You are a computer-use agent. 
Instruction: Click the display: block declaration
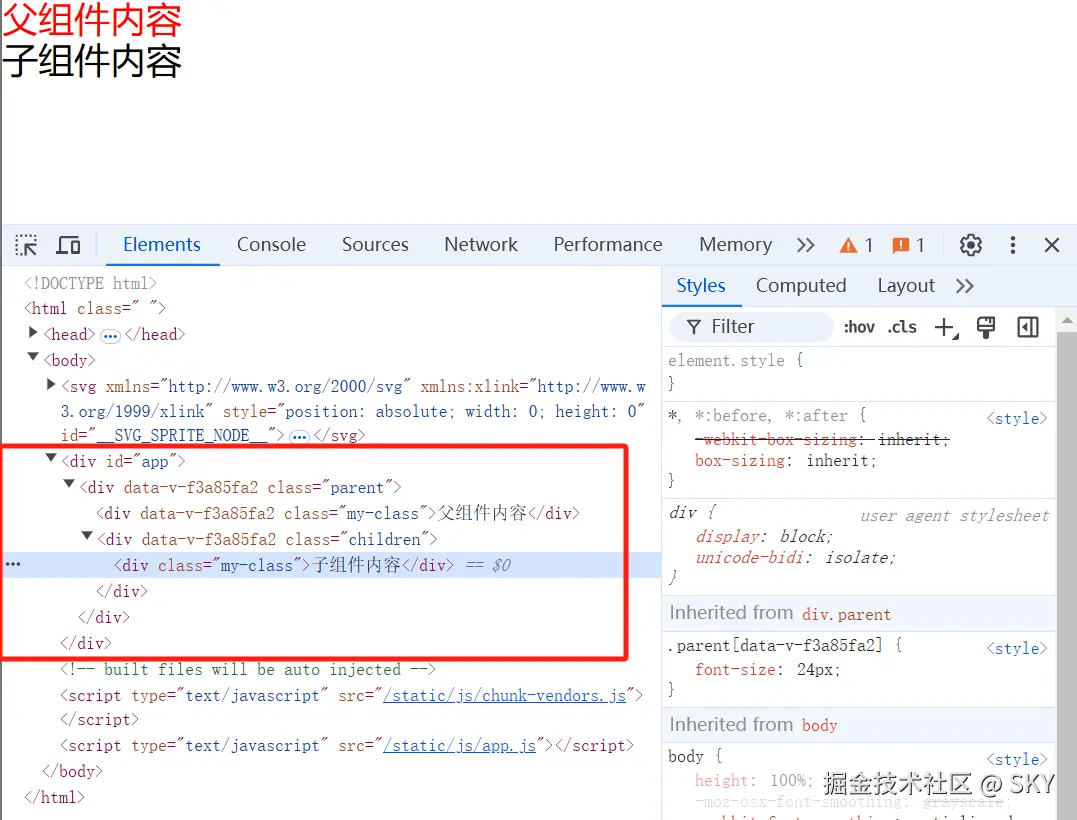point(764,536)
